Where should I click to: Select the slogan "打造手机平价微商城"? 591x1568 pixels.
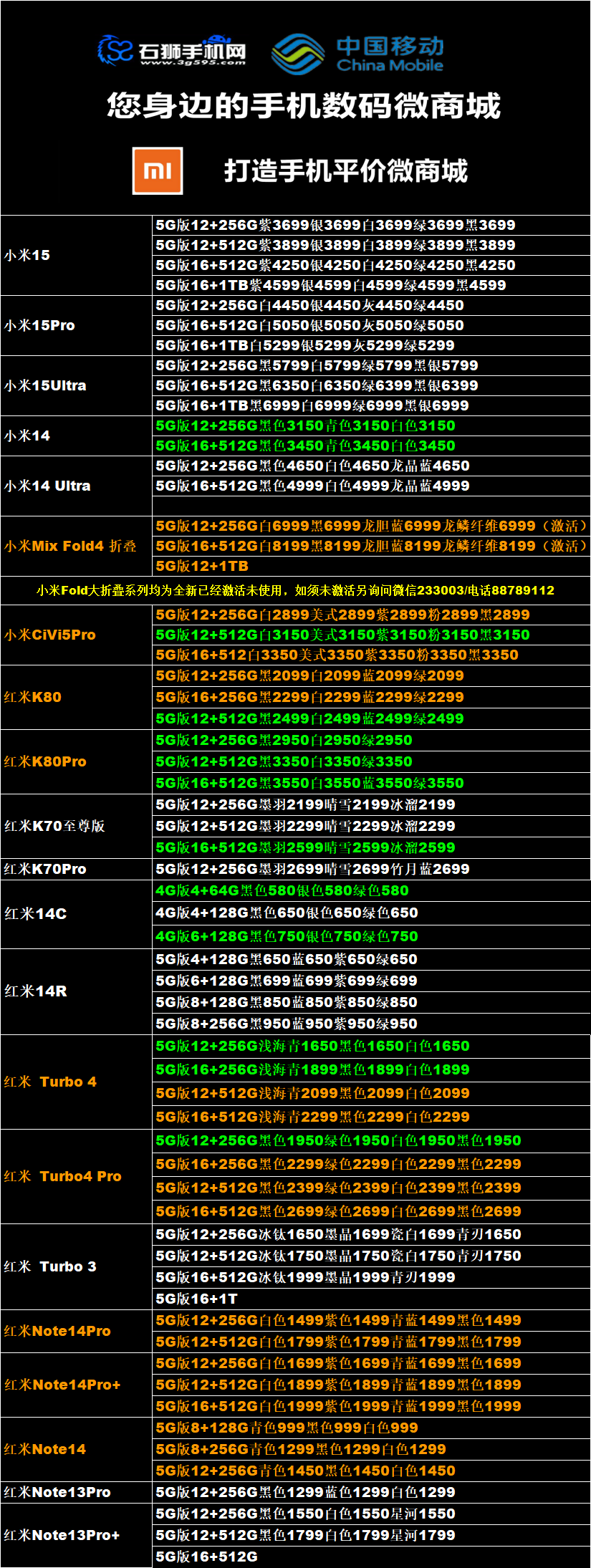346,170
